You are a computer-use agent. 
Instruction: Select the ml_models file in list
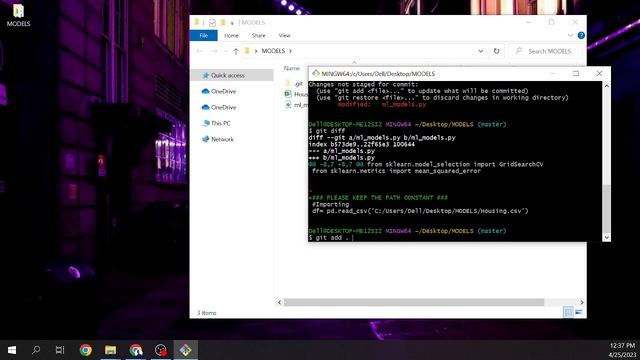(296, 105)
